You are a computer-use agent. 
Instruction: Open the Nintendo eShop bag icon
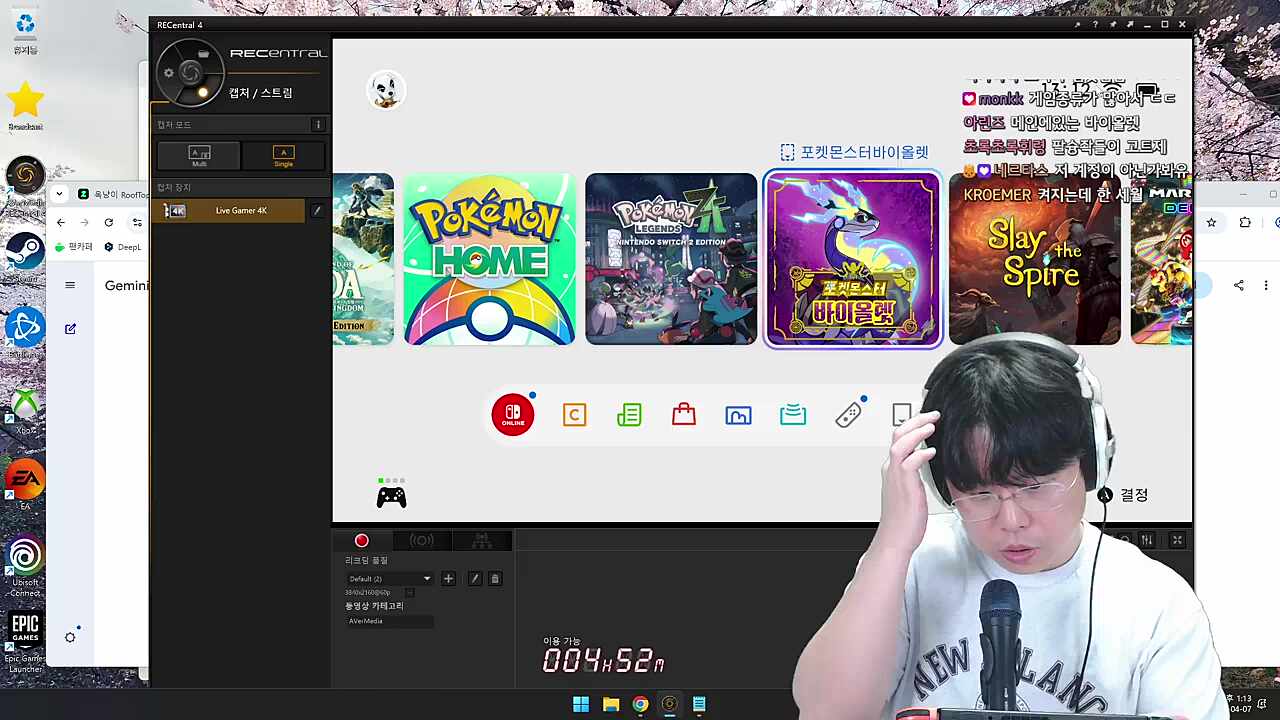684,414
